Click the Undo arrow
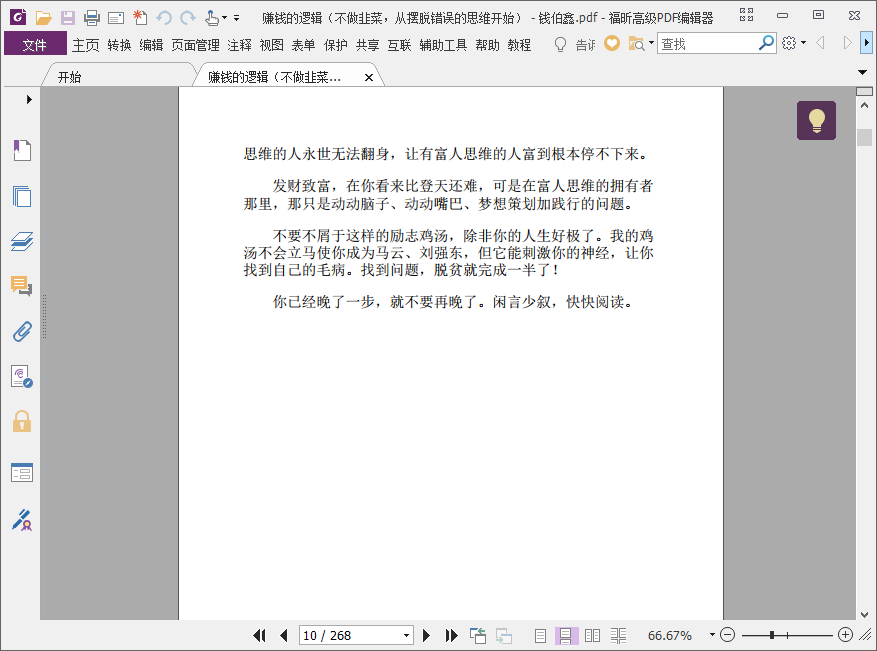 tap(163, 18)
